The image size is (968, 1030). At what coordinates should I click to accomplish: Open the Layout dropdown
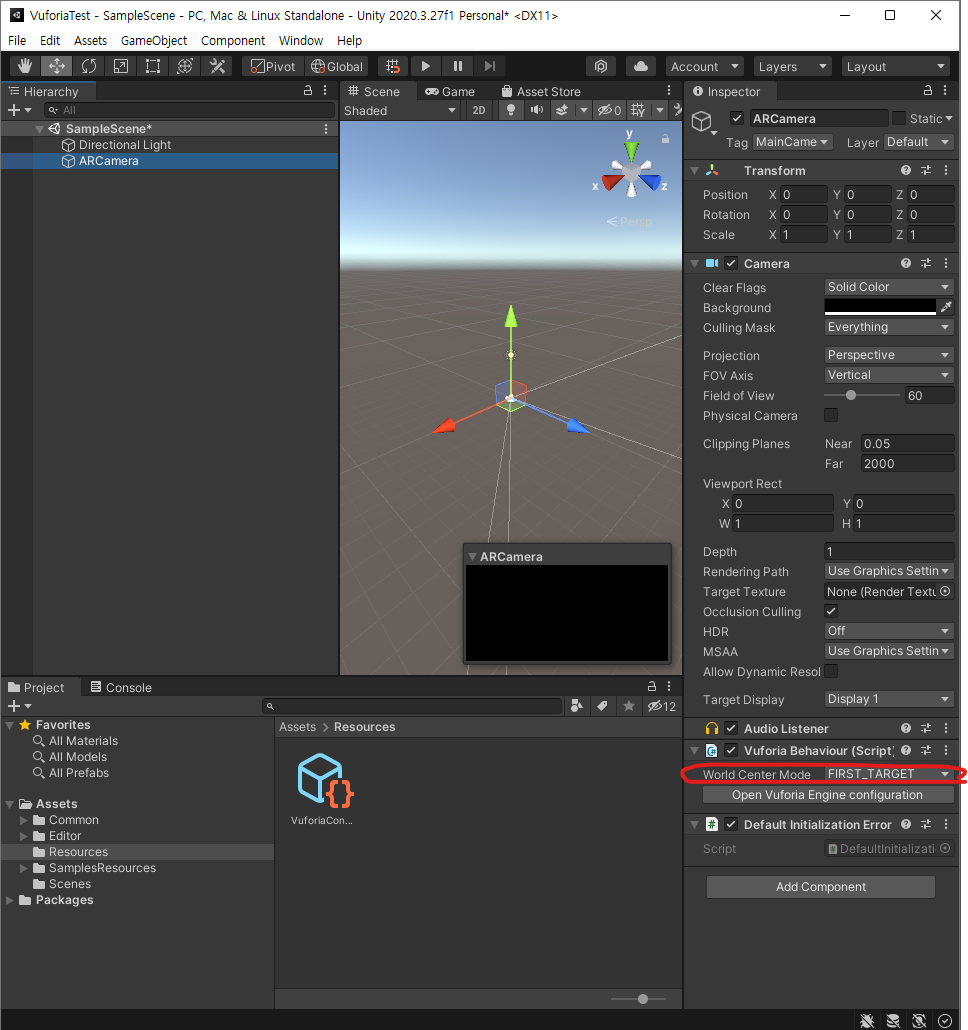(896, 66)
